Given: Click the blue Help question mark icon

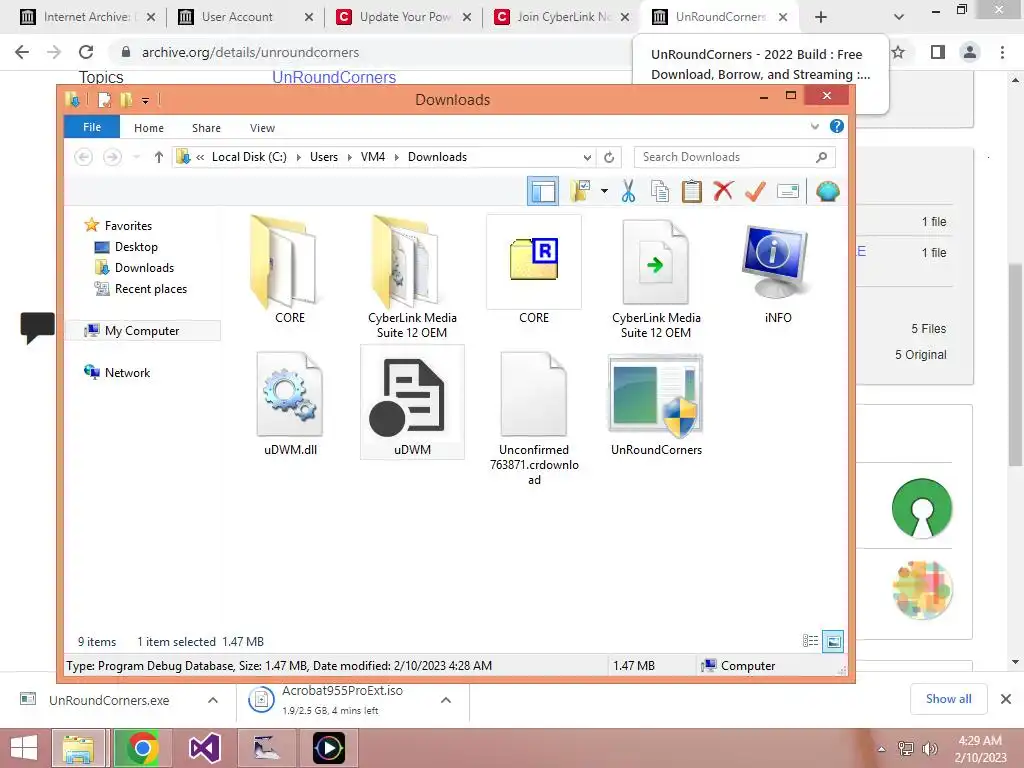Looking at the screenshot, I should point(837,126).
